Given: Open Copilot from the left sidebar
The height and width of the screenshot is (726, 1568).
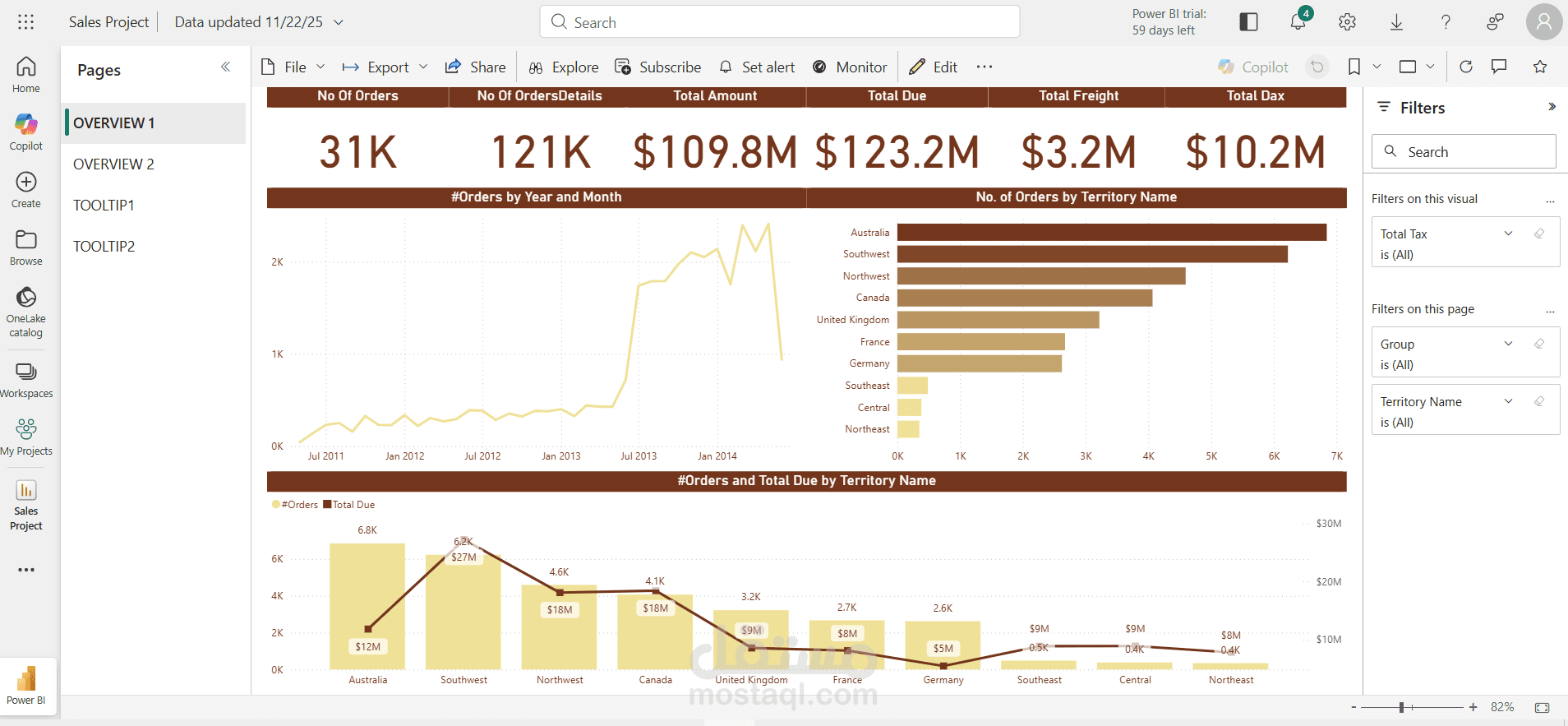Looking at the screenshot, I should [25, 132].
